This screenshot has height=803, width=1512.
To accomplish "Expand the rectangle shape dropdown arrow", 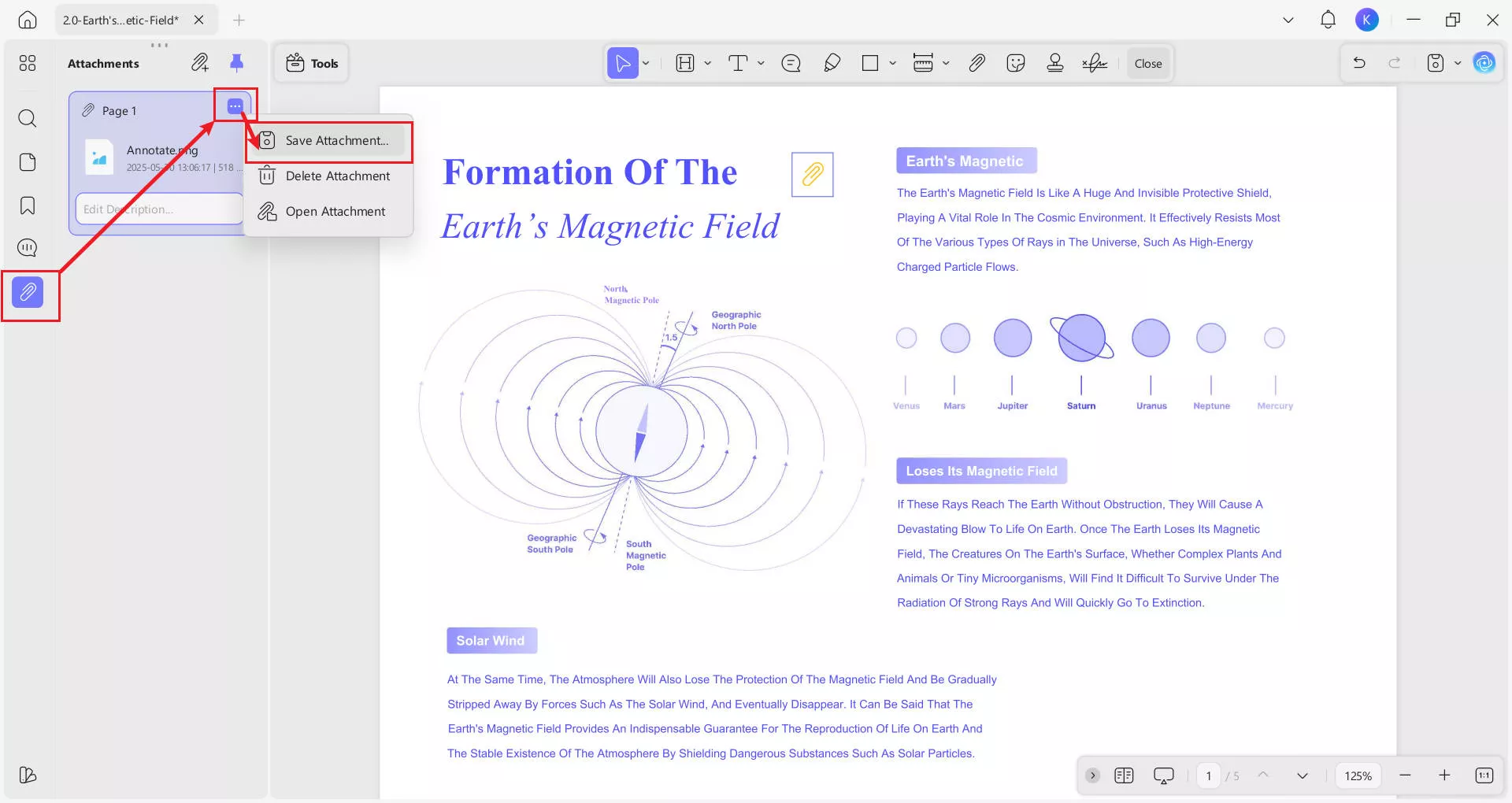I will click(892, 63).
